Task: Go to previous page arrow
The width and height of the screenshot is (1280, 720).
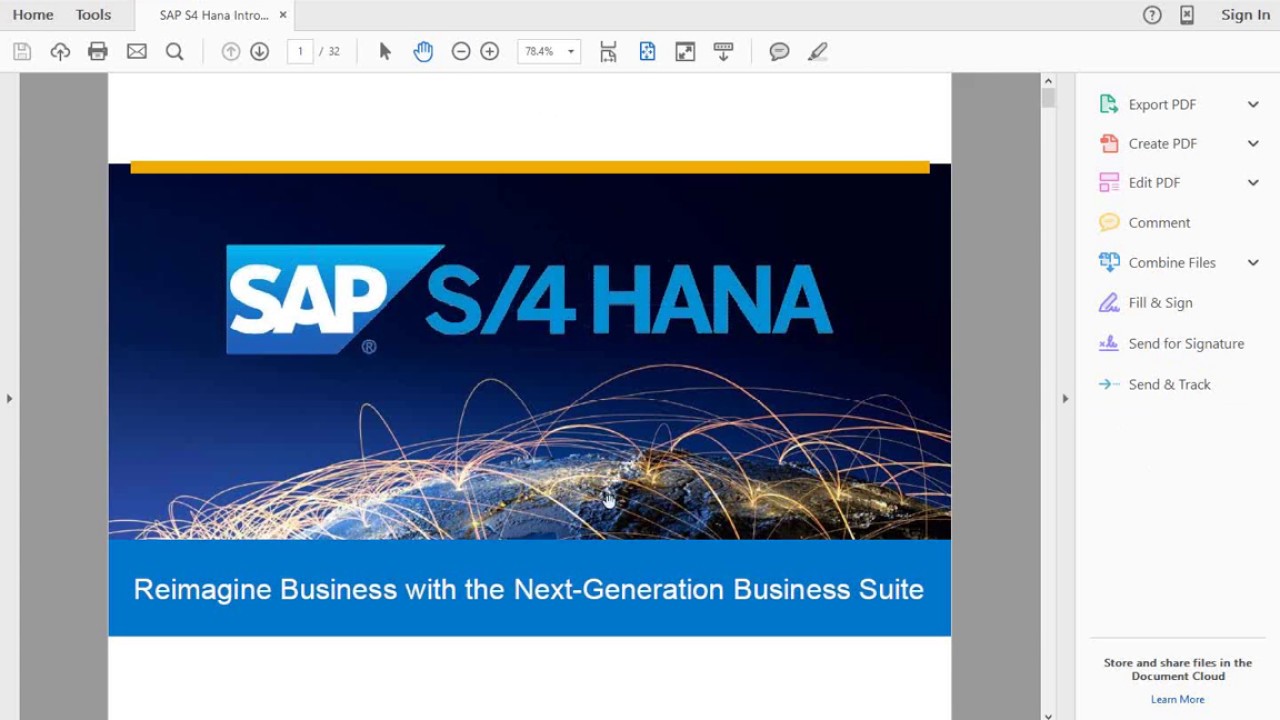Action: coord(231,52)
